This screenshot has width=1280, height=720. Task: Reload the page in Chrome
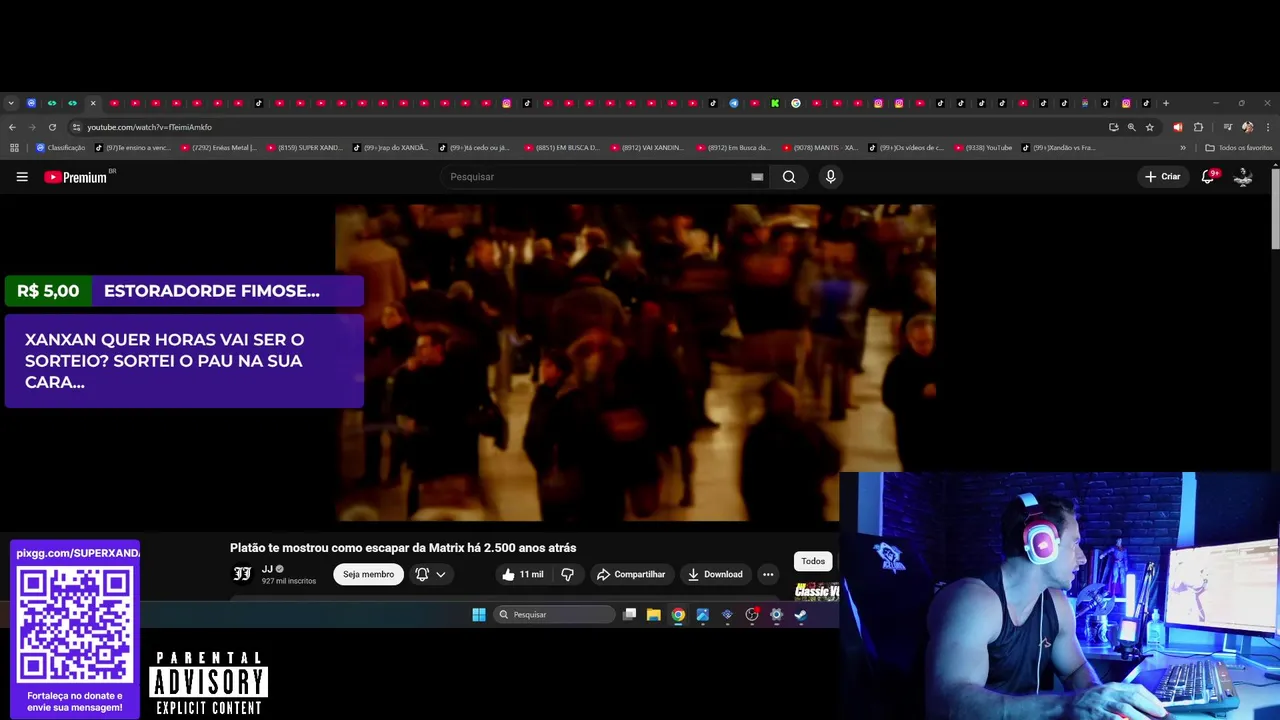51,127
